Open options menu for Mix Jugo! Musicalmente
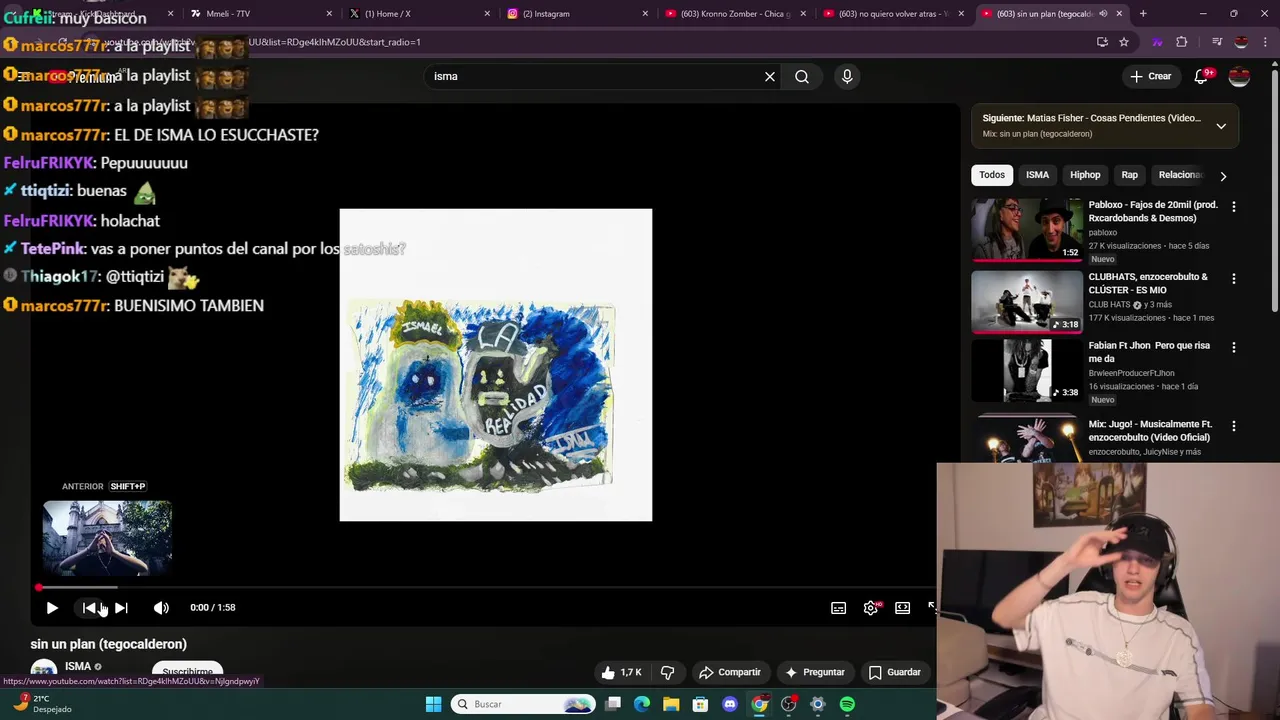 1233,425
